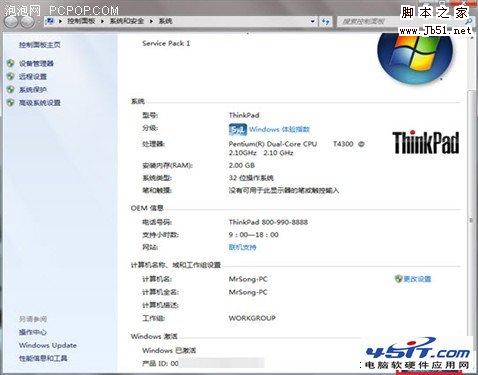Click the 更改设置 link

[417, 279]
